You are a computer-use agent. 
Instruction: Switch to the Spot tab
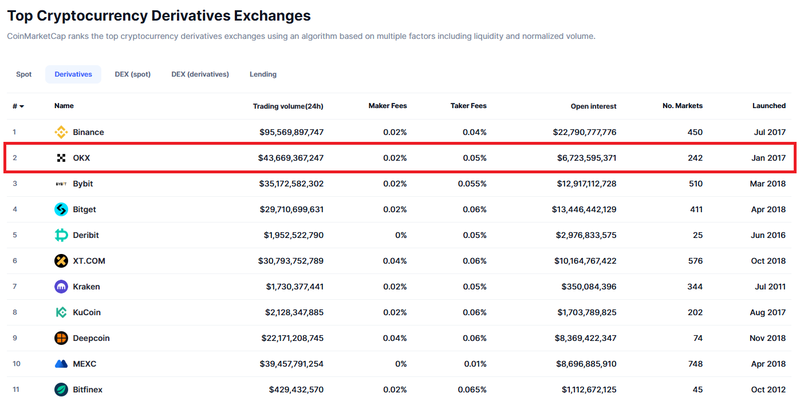click(x=24, y=74)
